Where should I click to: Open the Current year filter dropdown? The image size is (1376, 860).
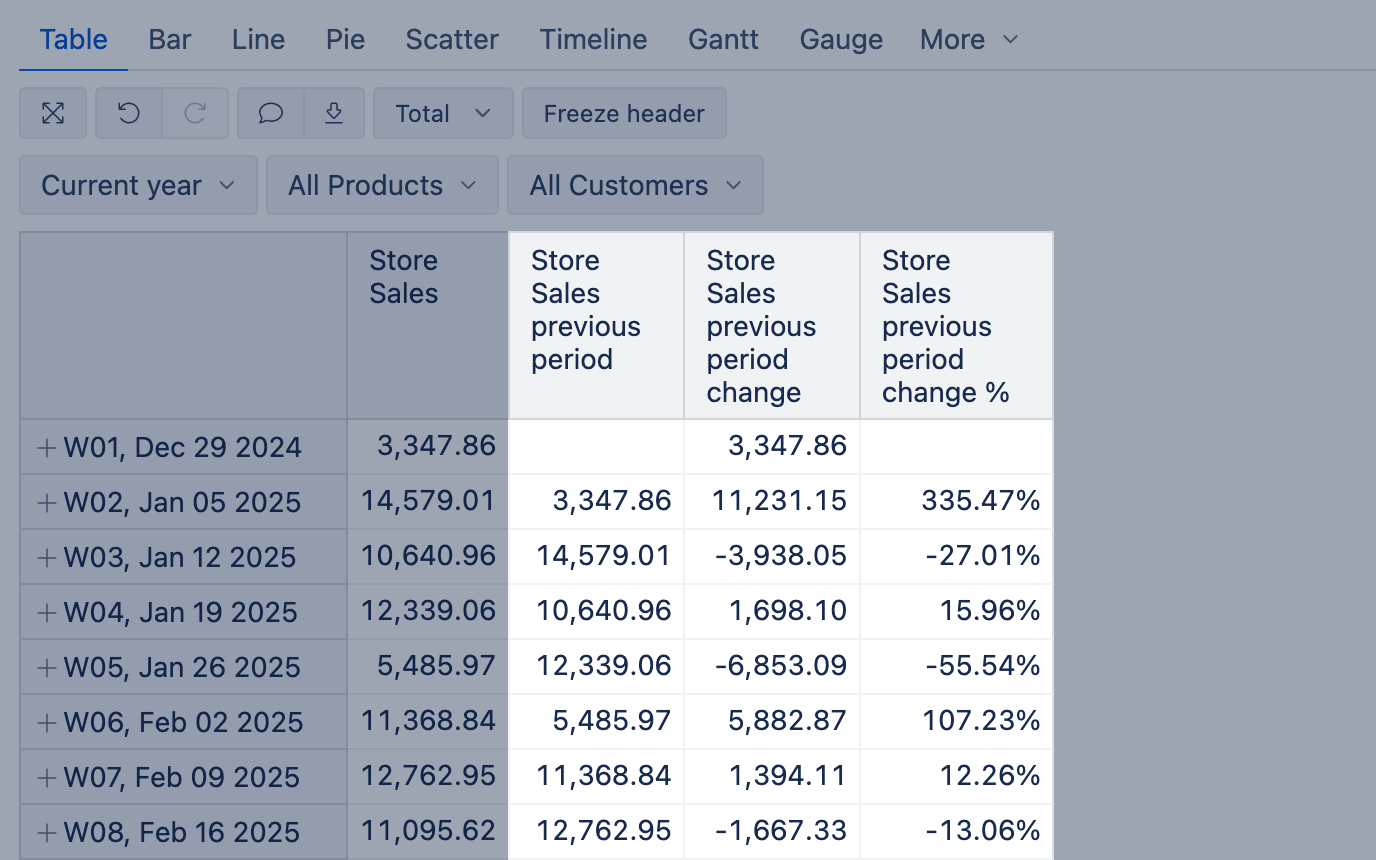(x=138, y=185)
